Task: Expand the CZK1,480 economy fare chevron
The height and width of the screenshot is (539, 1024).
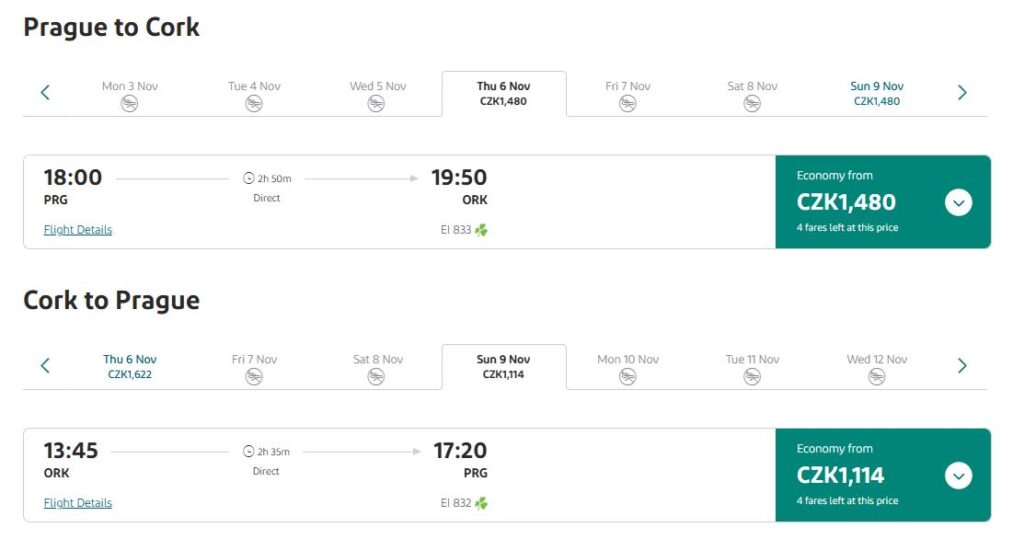Action: 958,203
